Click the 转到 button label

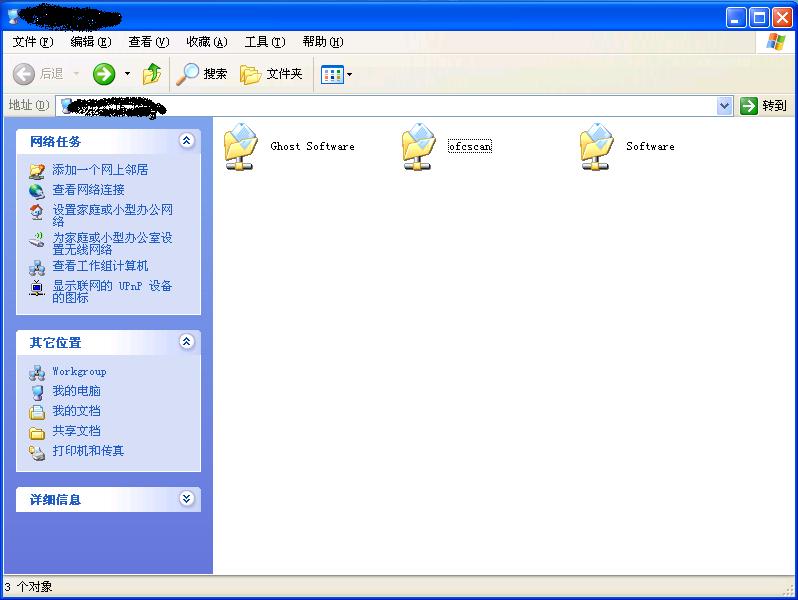[774, 106]
